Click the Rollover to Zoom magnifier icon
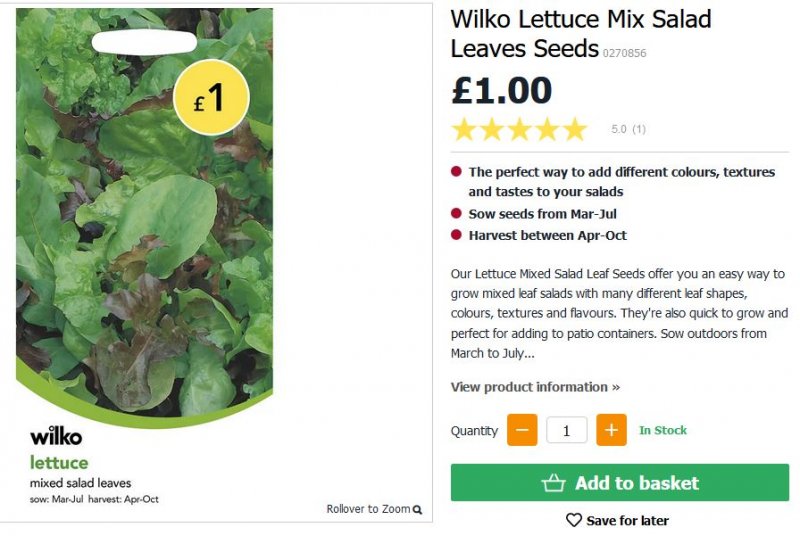The height and width of the screenshot is (536, 800). [417, 510]
